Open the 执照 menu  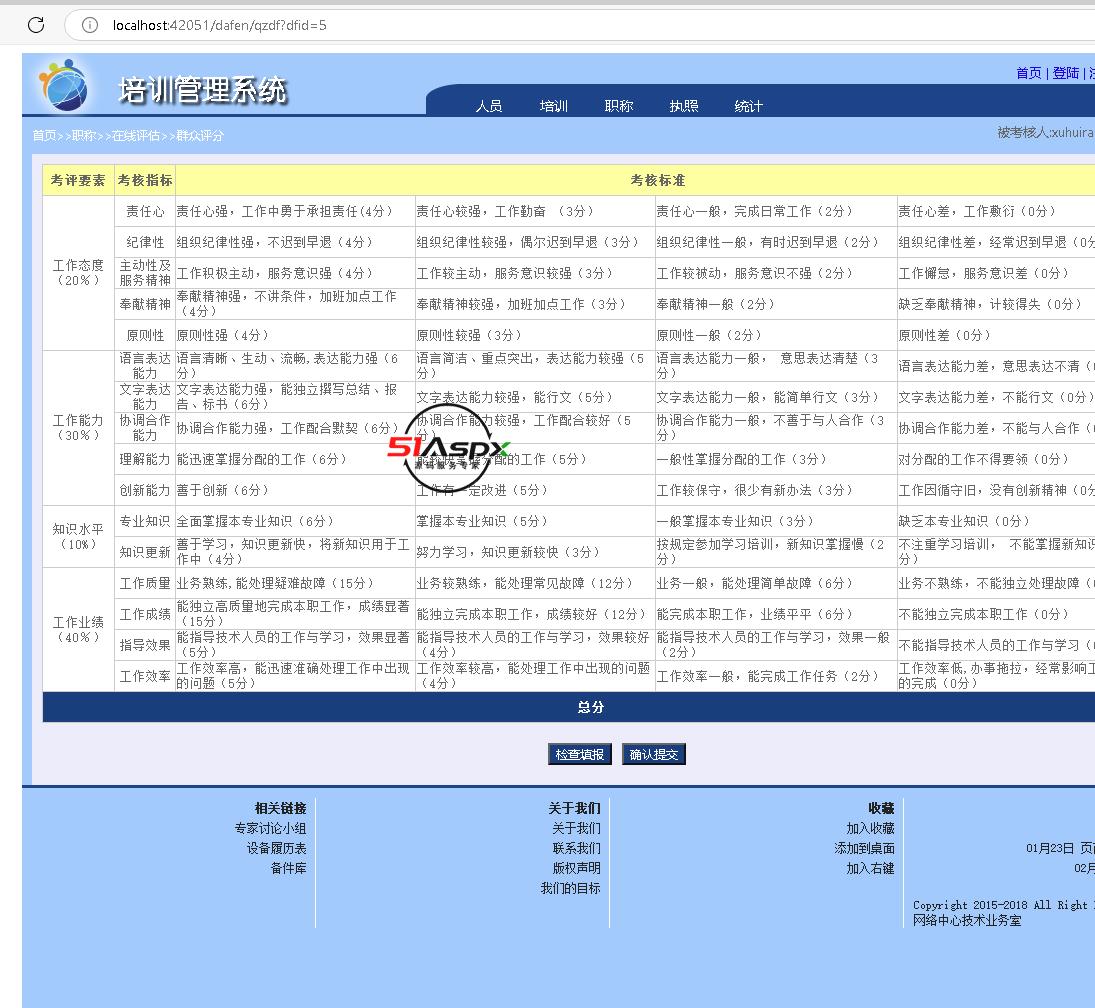pyautogui.click(x=684, y=106)
